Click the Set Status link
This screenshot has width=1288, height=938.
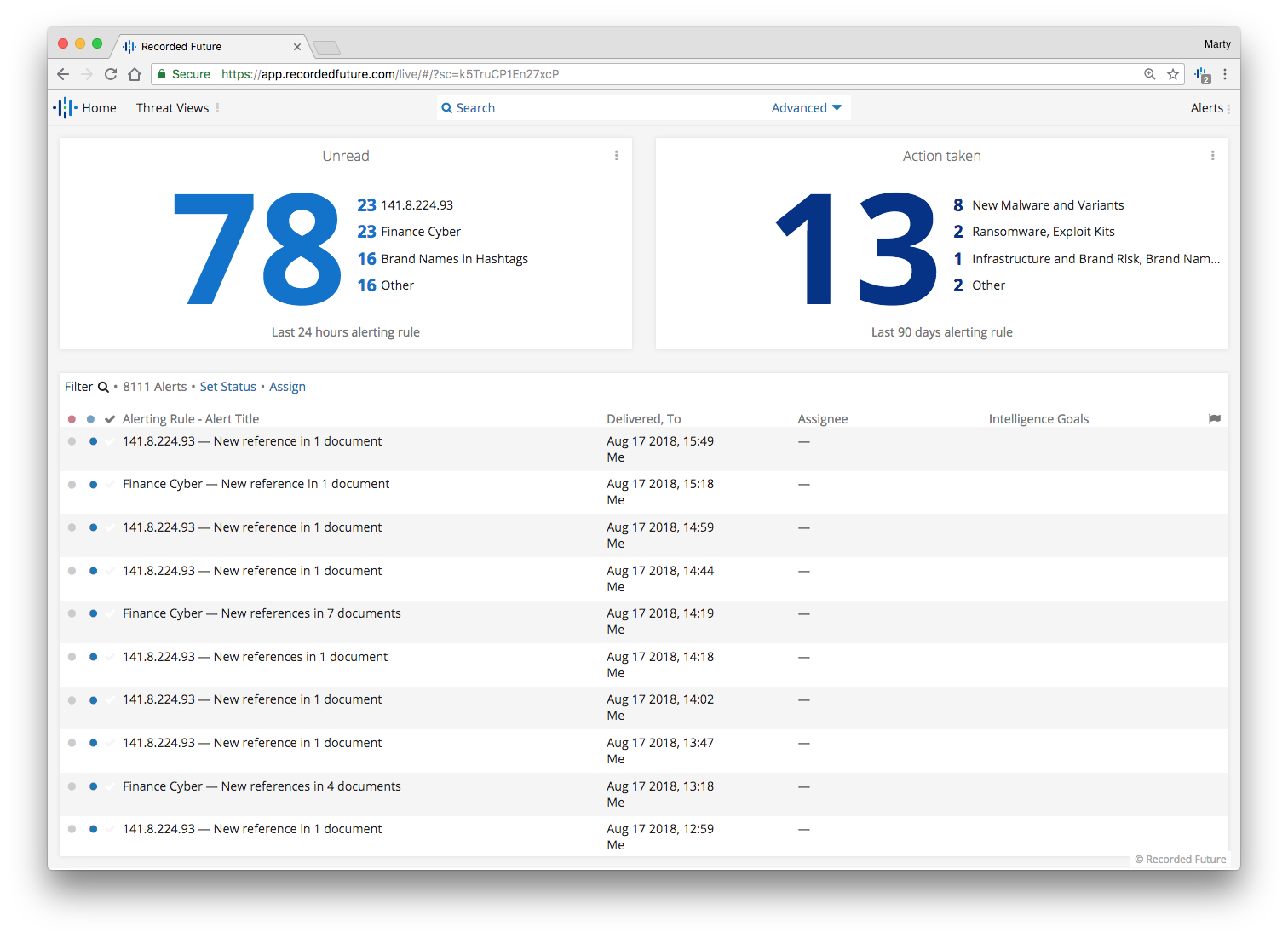227,387
